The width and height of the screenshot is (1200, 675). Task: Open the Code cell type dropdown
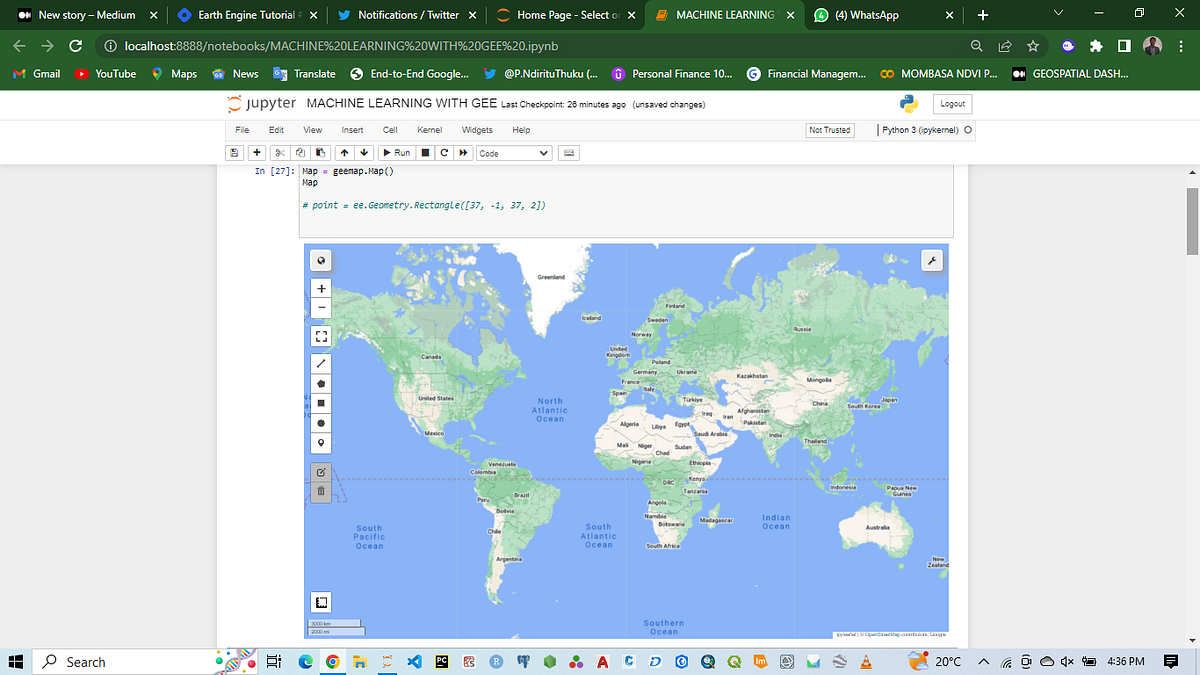[x=513, y=152]
